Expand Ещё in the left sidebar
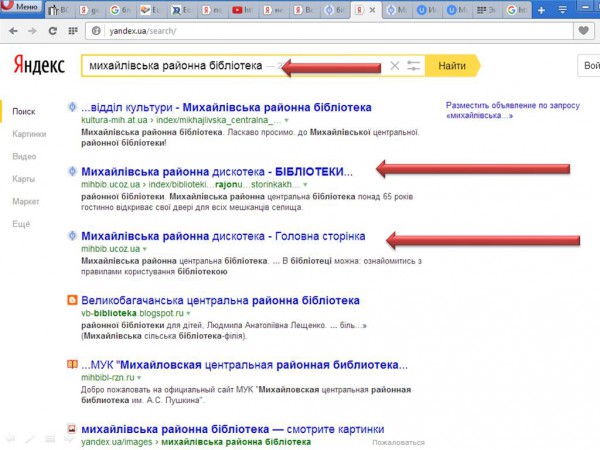600x450 pixels. pos(21,224)
